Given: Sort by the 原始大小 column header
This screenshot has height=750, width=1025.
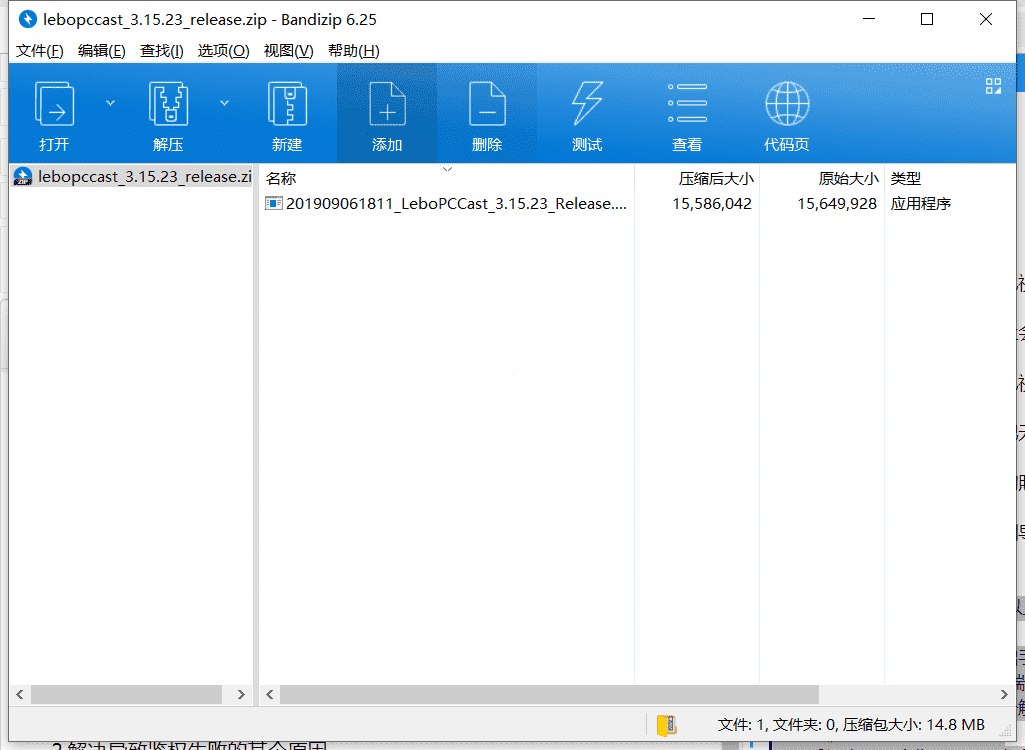Looking at the screenshot, I should coord(822,178).
